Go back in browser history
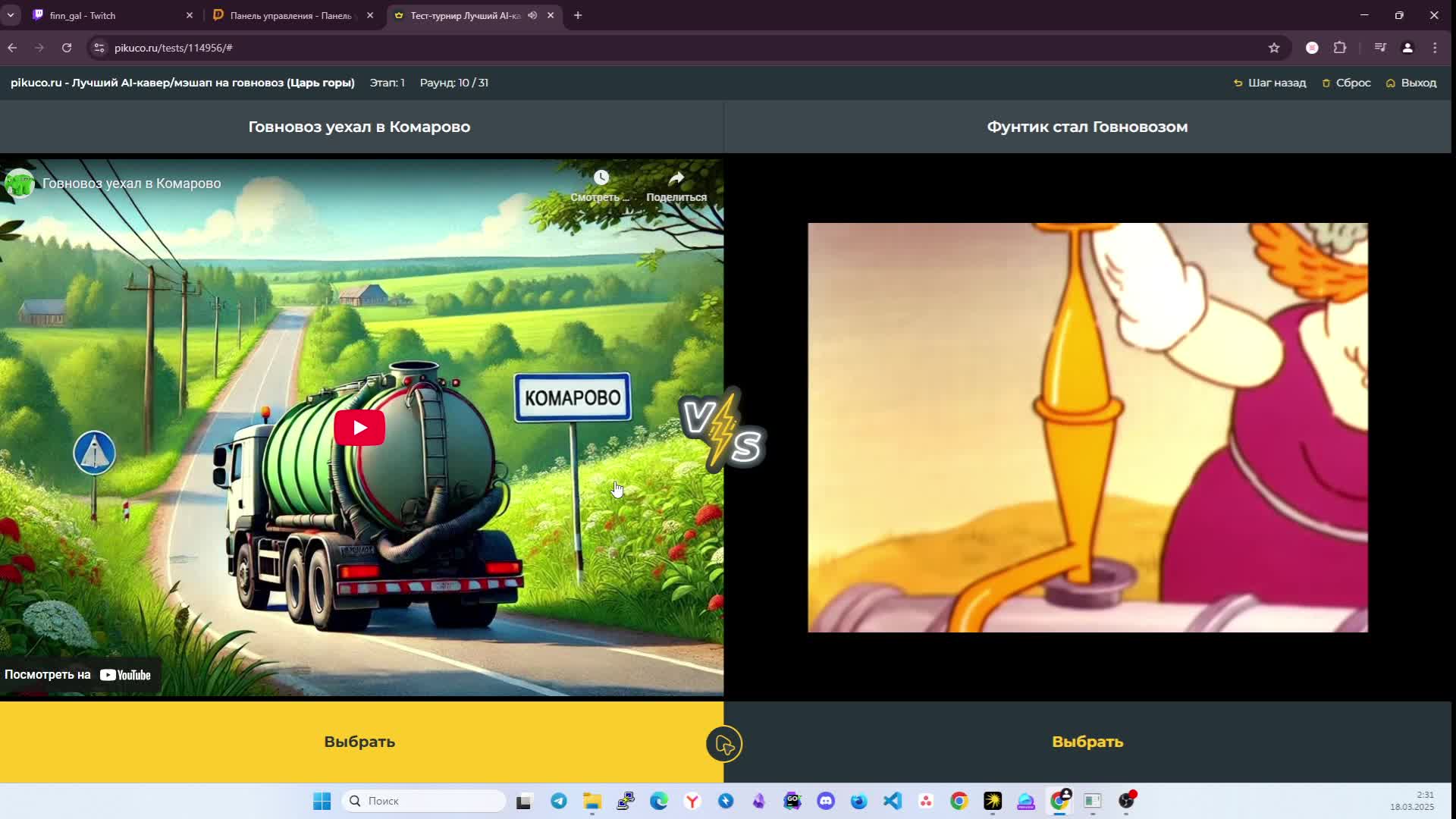The height and width of the screenshot is (819, 1456). [12, 48]
